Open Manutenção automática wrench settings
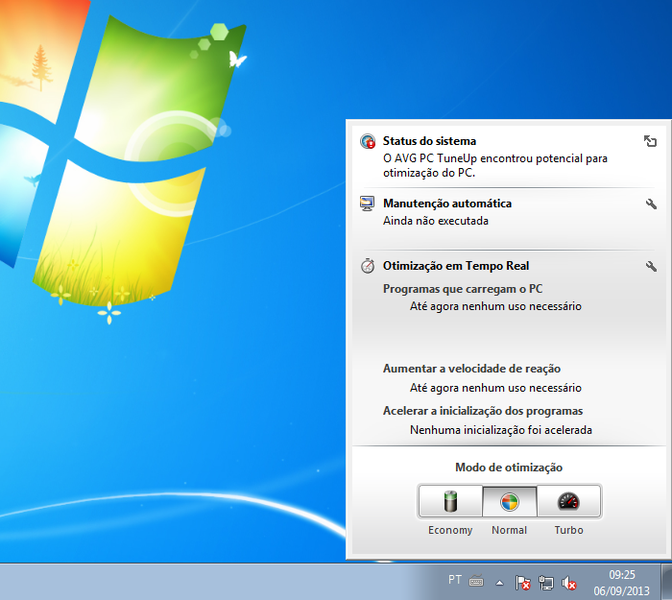 click(x=651, y=204)
